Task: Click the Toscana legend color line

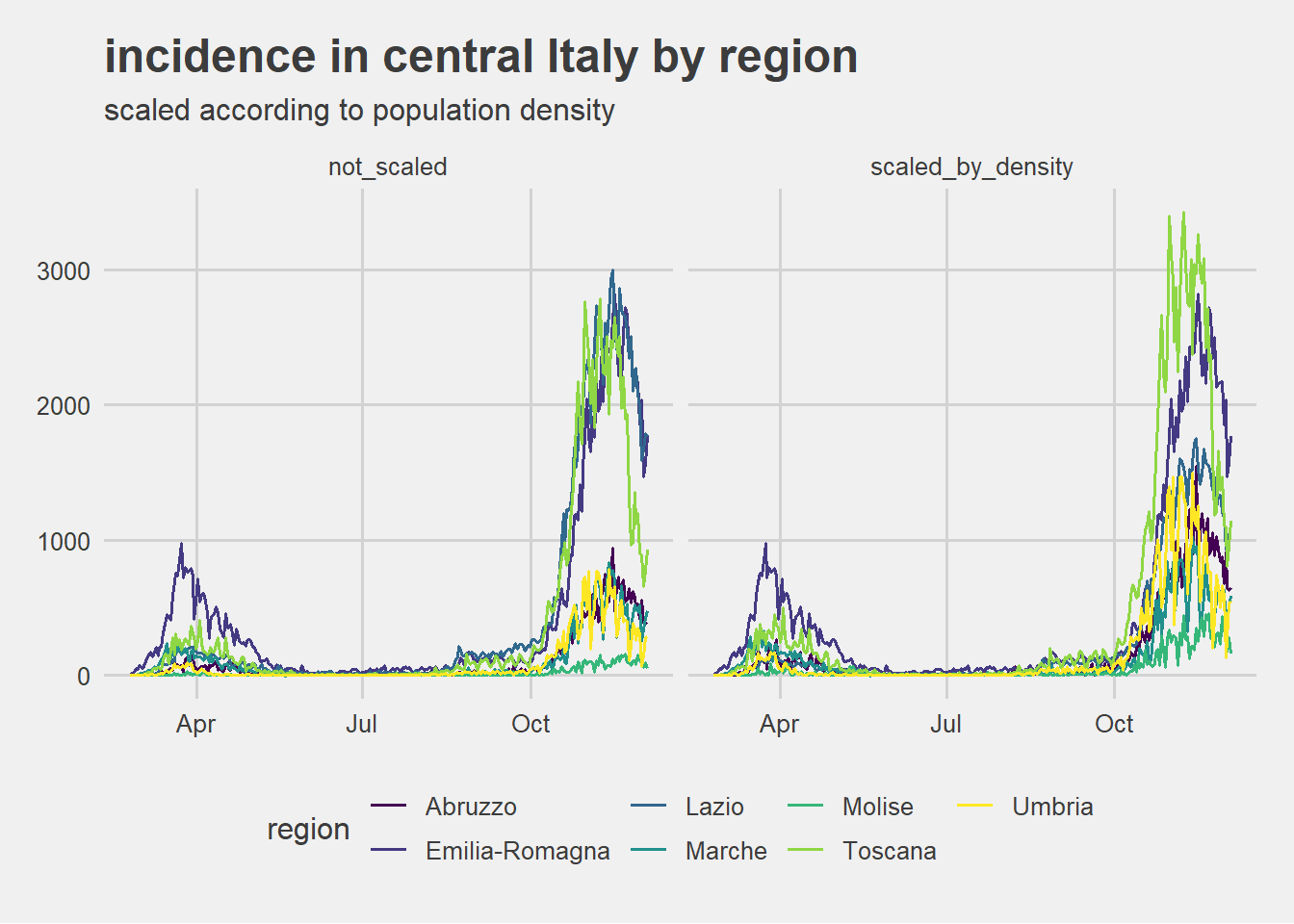Action: click(805, 851)
